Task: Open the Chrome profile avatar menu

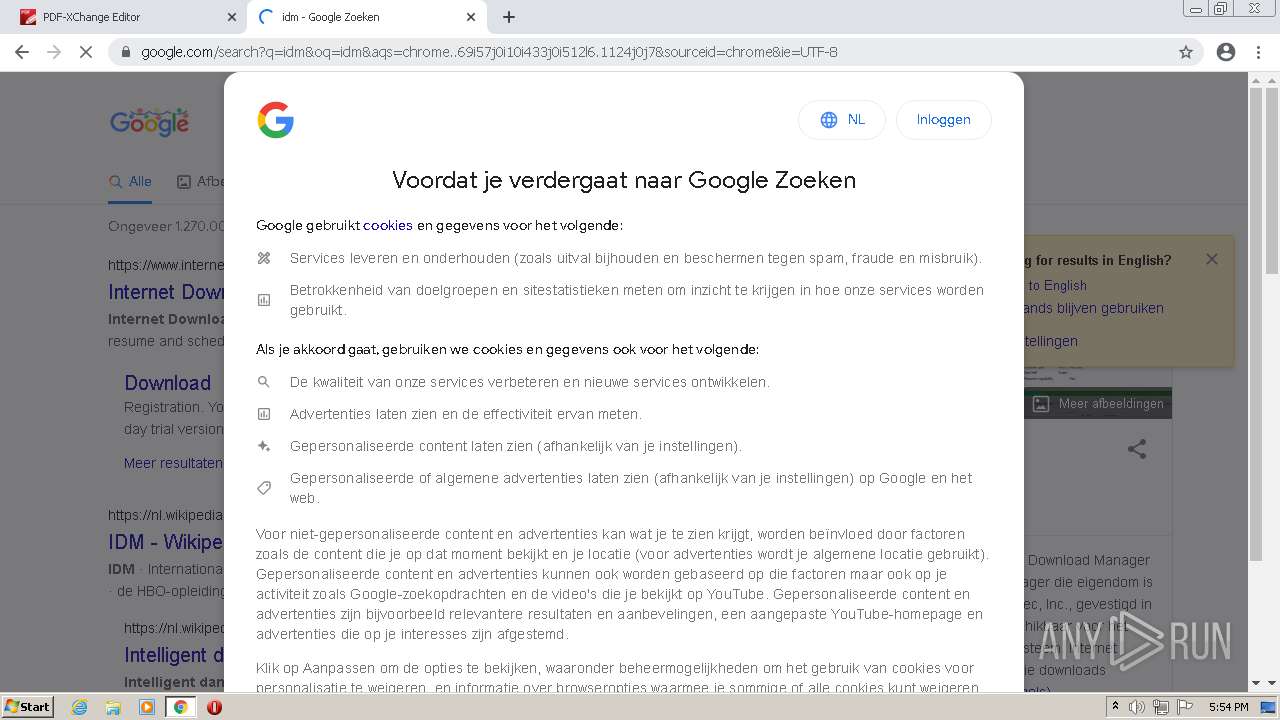Action: (1226, 52)
